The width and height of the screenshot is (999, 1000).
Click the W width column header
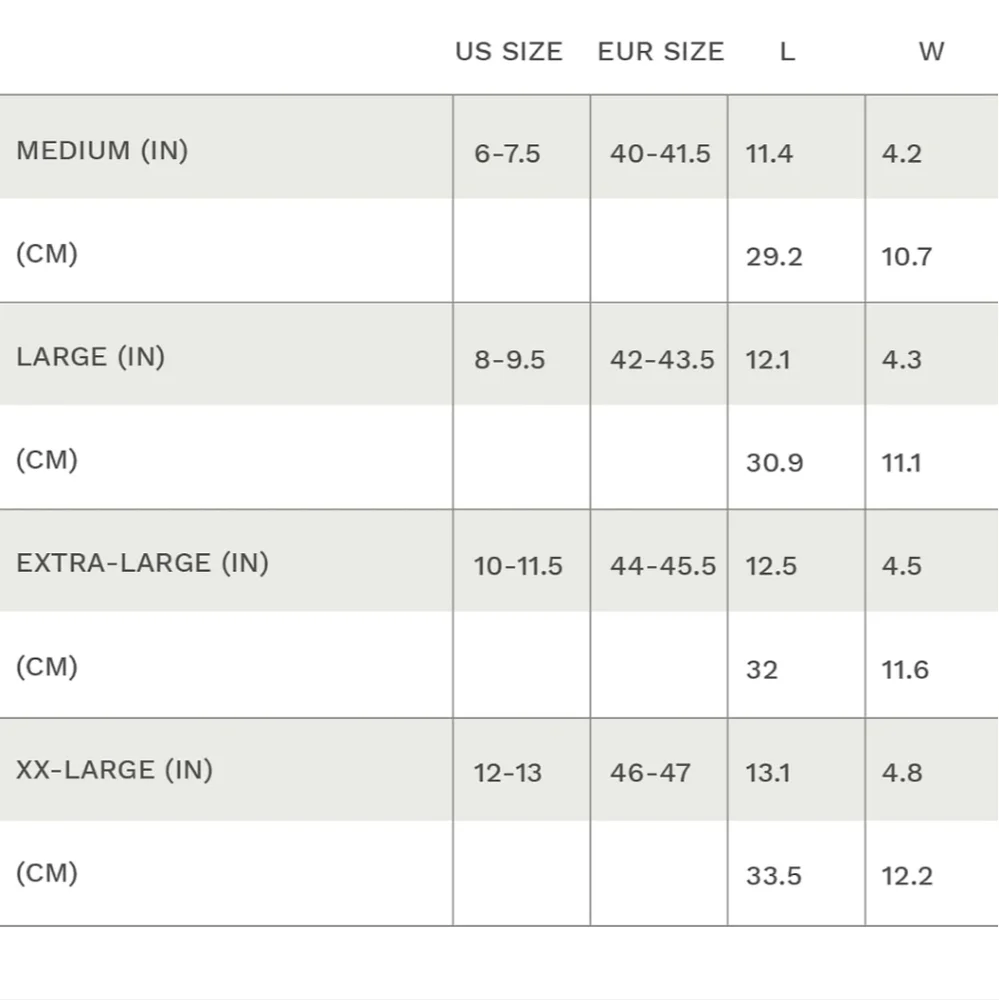(930, 52)
